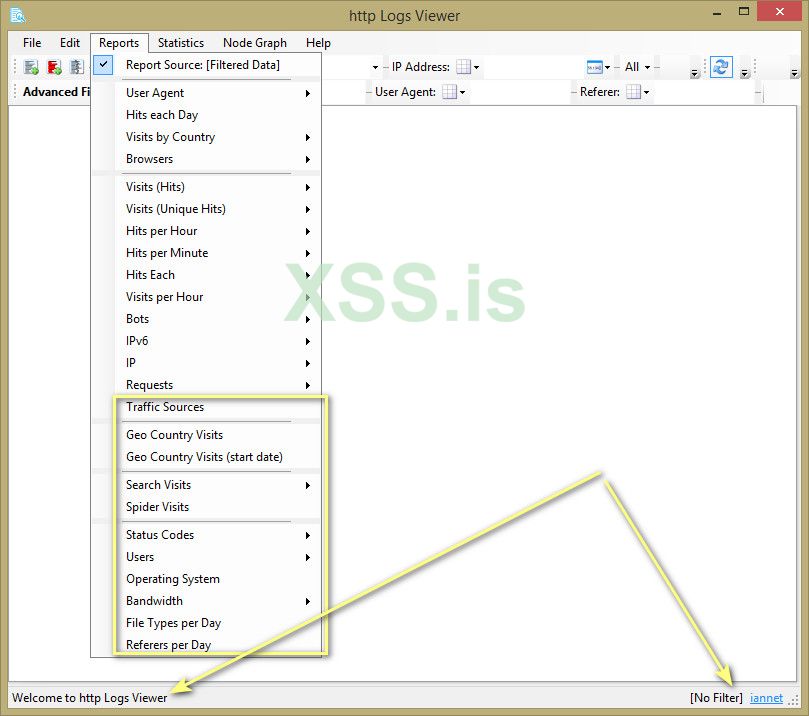Open the Node Graph menu

coord(255,43)
